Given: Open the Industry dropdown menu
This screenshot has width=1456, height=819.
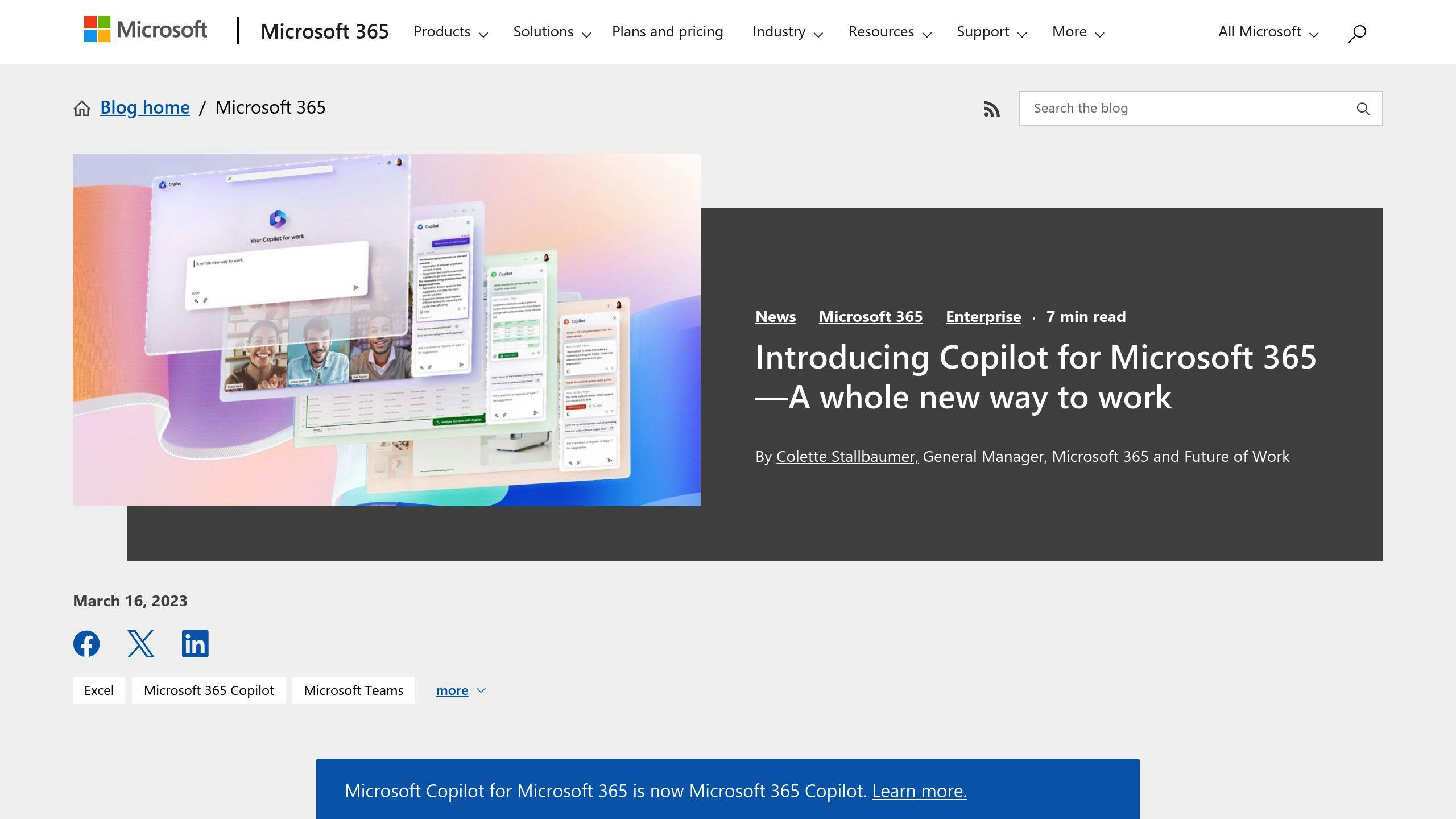Looking at the screenshot, I should tap(786, 31).
